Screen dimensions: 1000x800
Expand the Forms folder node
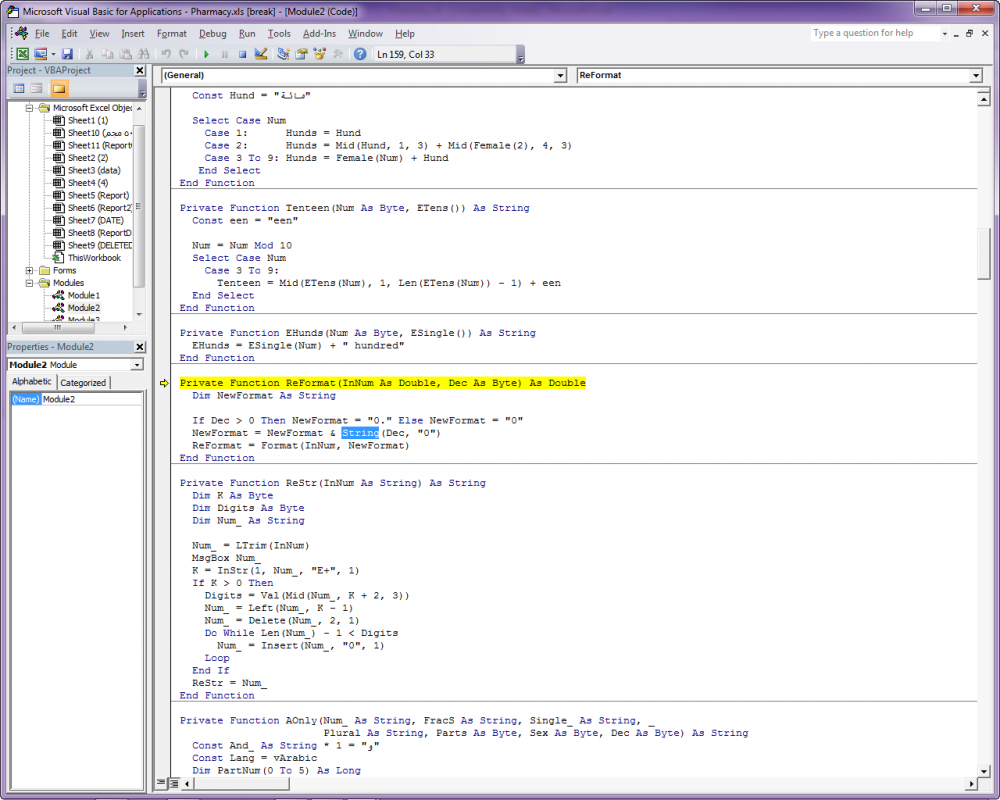(x=29, y=270)
